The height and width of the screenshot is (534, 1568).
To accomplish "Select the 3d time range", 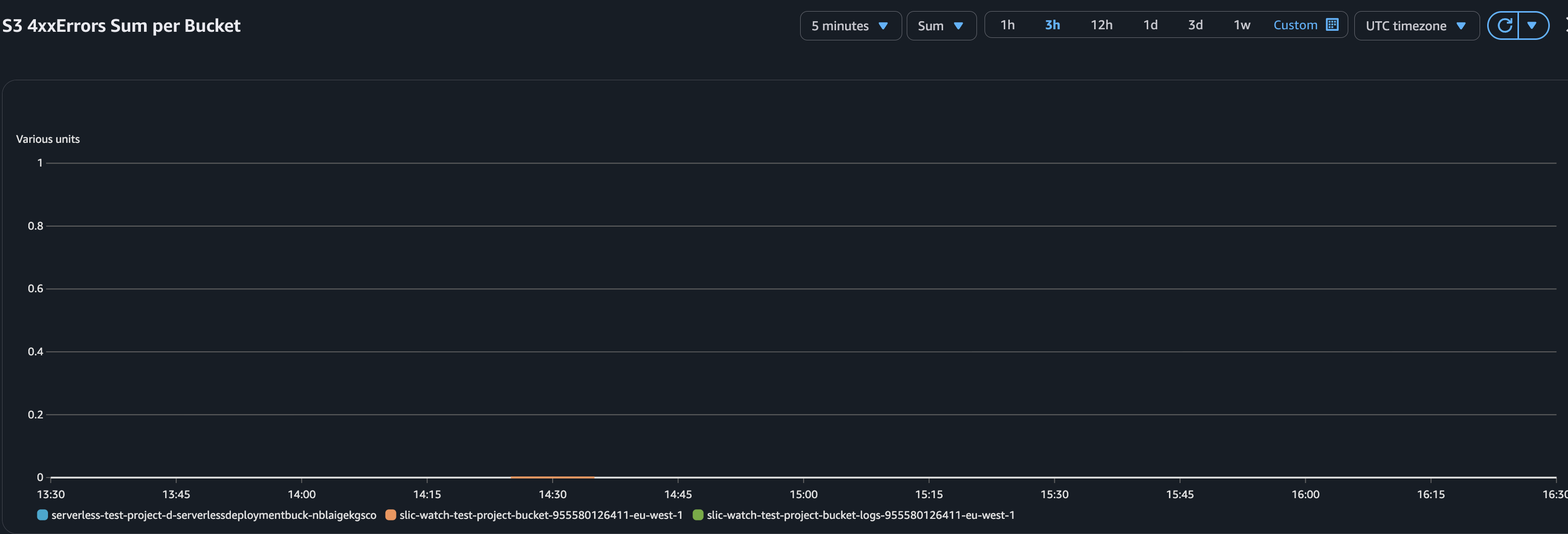I will click(x=1195, y=25).
